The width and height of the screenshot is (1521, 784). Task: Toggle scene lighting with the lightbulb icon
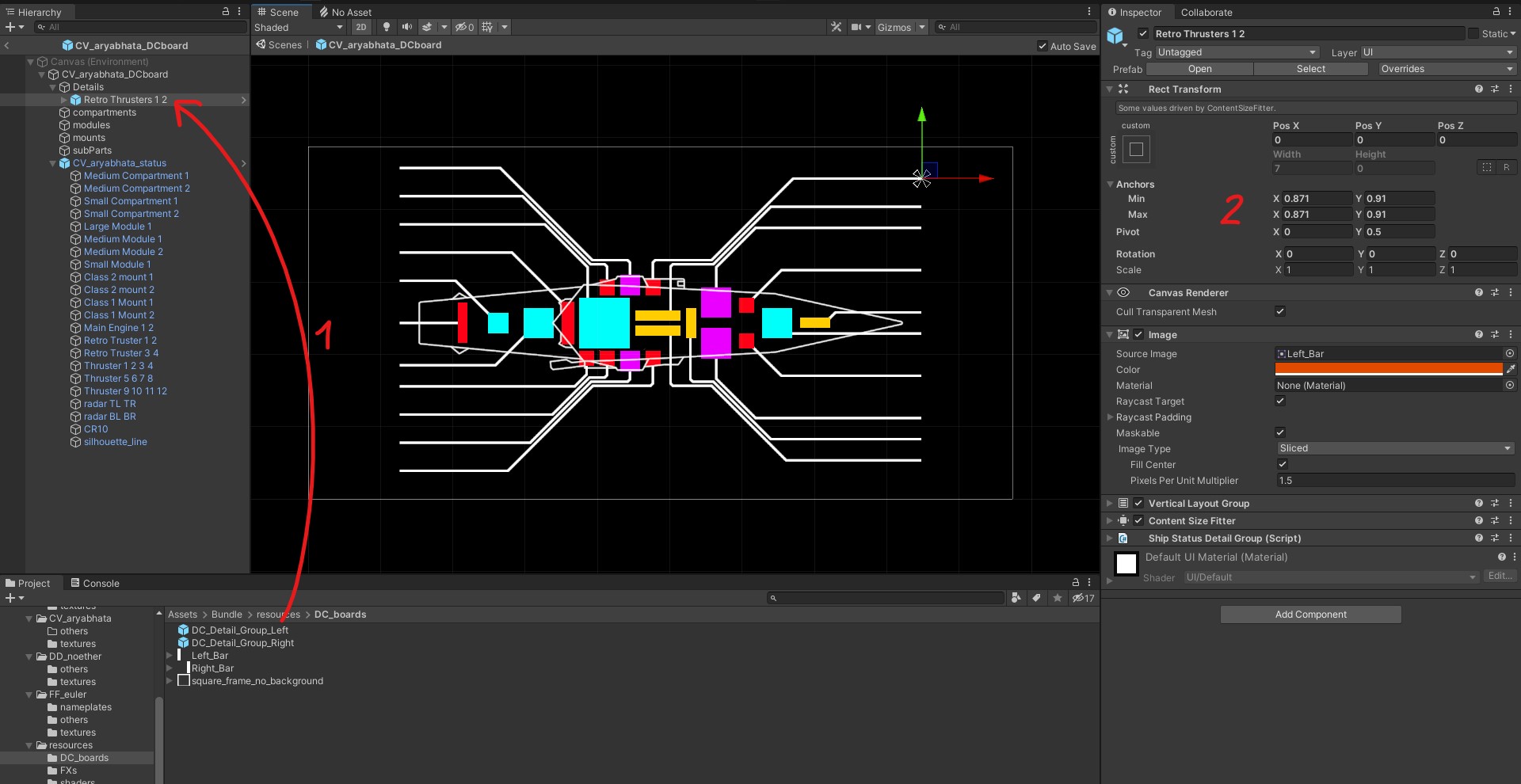pos(387,27)
